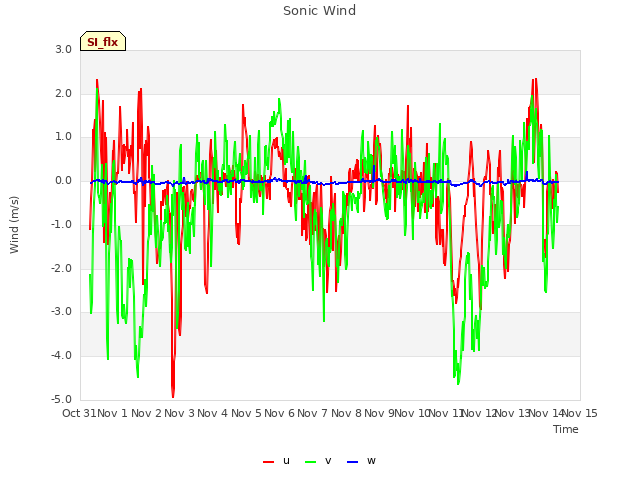Click the 'Nov 5' date tick label
Screen dimensions: 640x480
tap(246, 413)
